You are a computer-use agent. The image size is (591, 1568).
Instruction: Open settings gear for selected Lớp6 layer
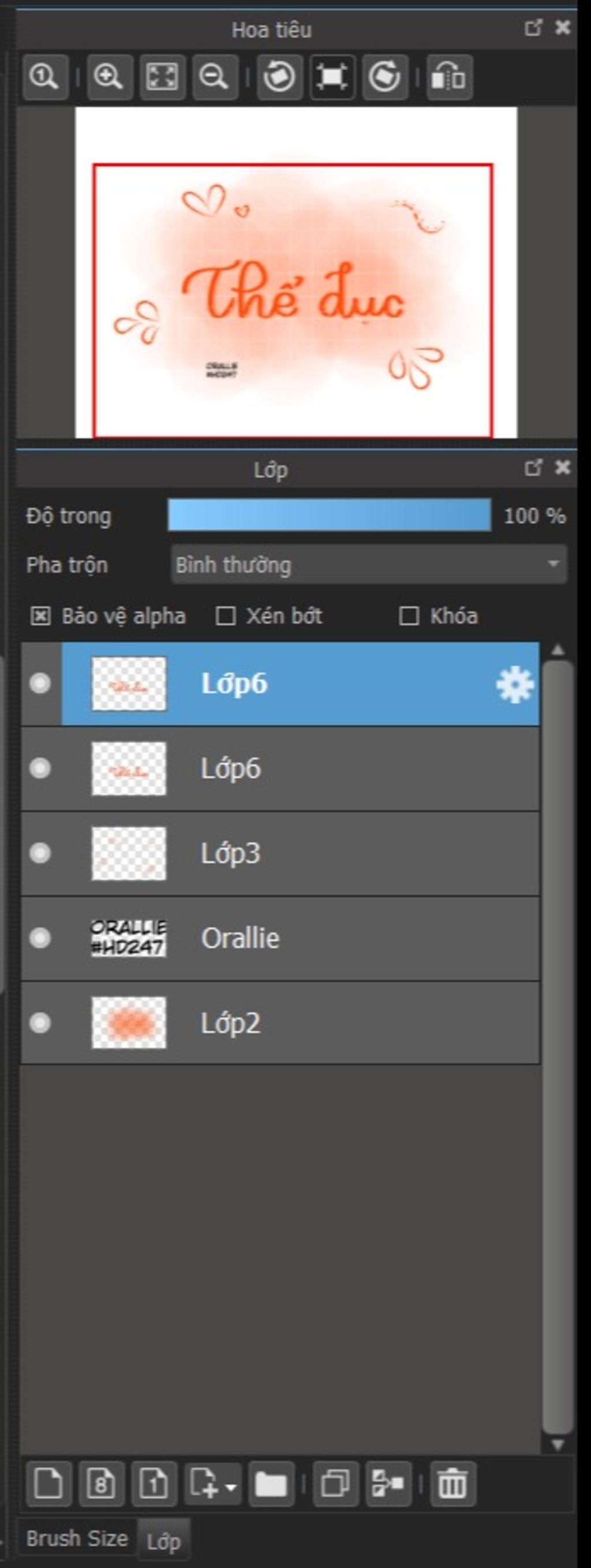pyautogui.click(x=514, y=684)
